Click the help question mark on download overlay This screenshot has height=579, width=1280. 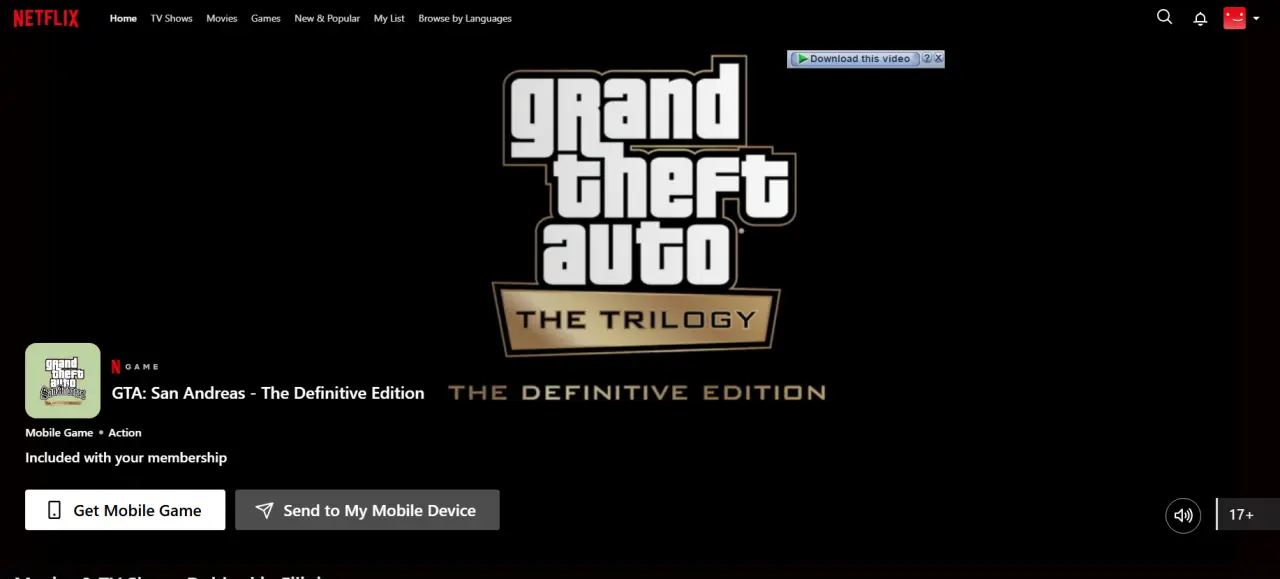point(926,59)
